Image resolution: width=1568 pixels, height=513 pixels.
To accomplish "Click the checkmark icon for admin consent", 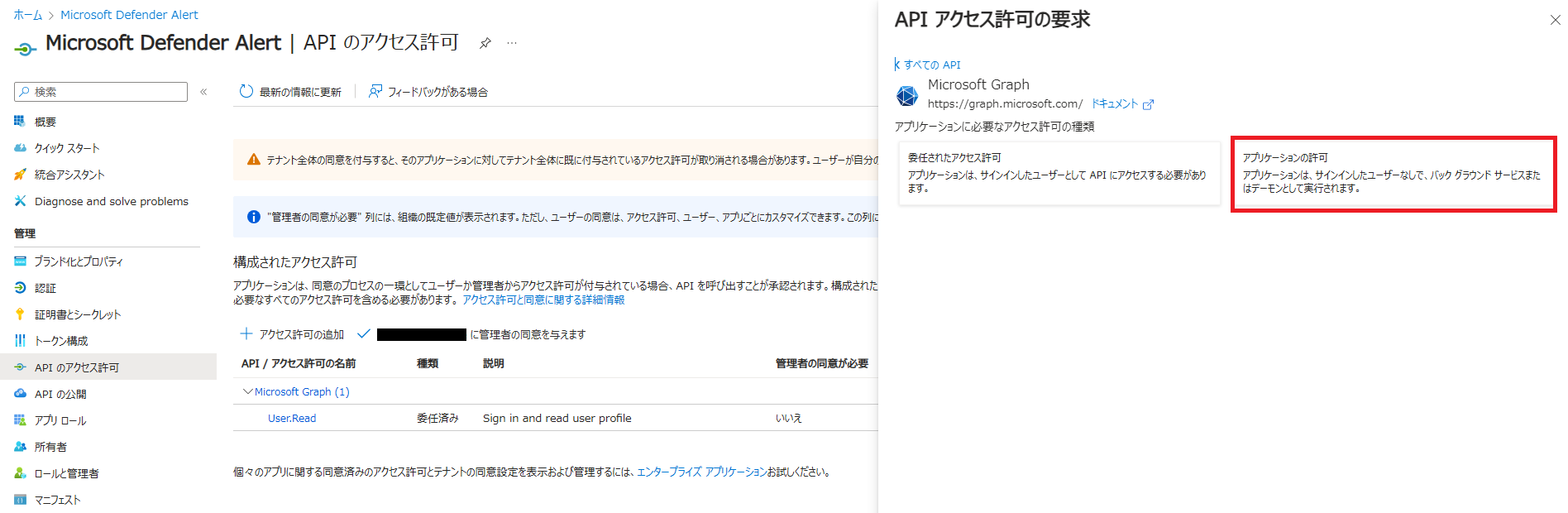I will tap(363, 333).
